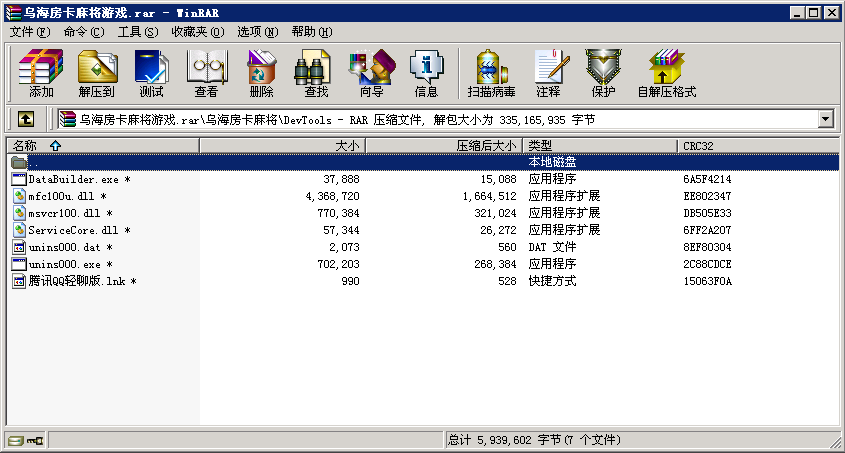Launch the Wizard (向导) icon
845x453 pixels.
371,74
